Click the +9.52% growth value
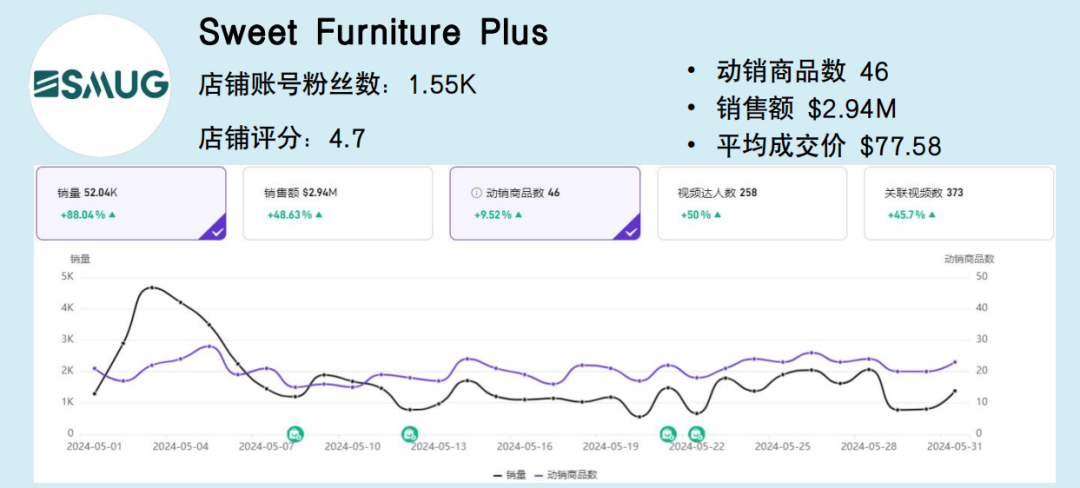1080x488 pixels. (x=498, y=215)
